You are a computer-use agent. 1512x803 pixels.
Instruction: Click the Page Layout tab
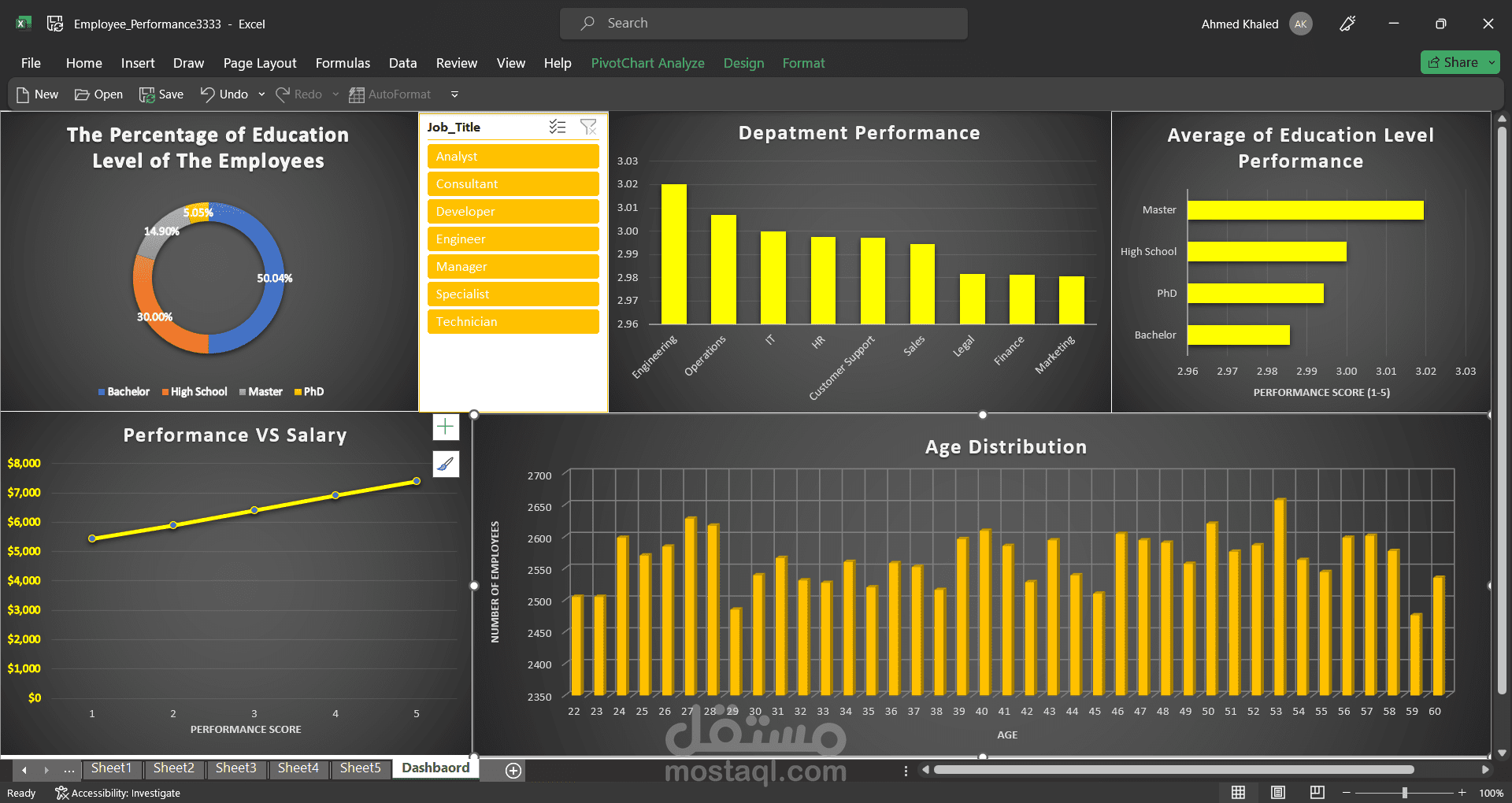[260, 63]
